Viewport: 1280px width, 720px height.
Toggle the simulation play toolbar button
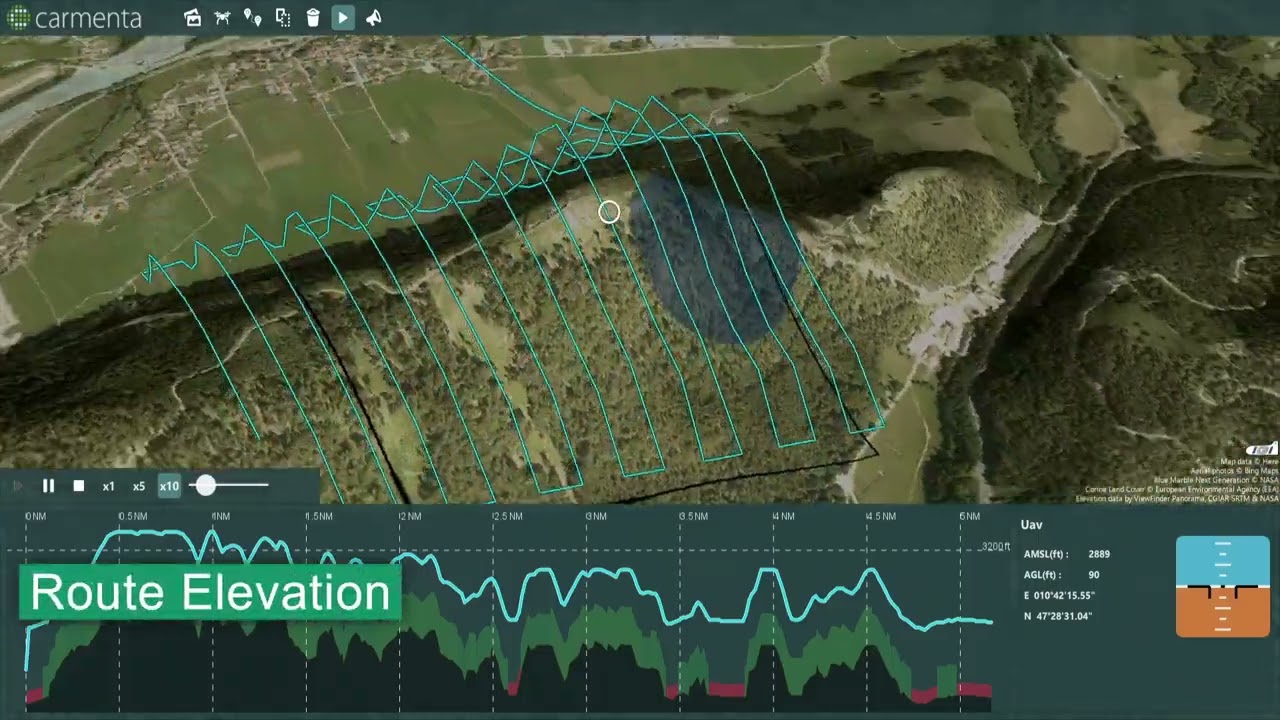[343, 17]
